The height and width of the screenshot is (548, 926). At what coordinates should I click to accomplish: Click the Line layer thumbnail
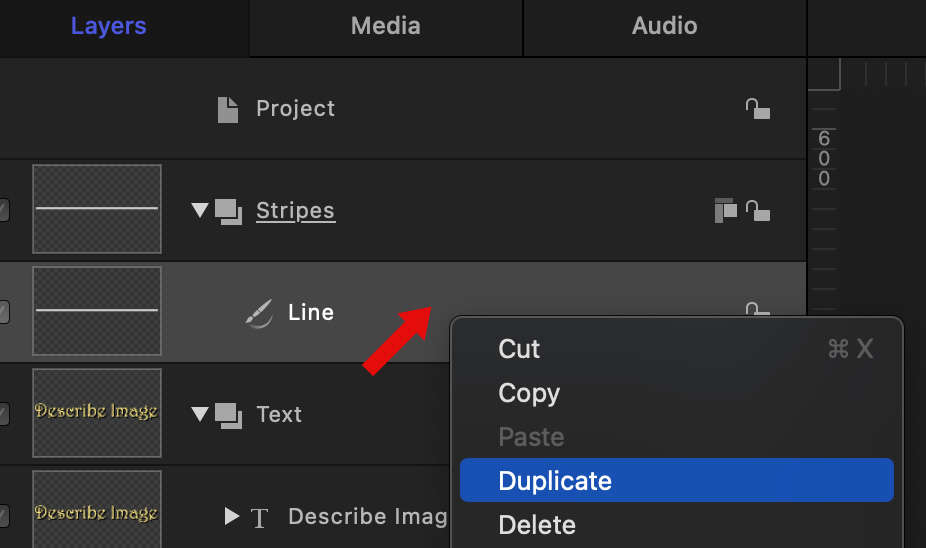point(97,311)
